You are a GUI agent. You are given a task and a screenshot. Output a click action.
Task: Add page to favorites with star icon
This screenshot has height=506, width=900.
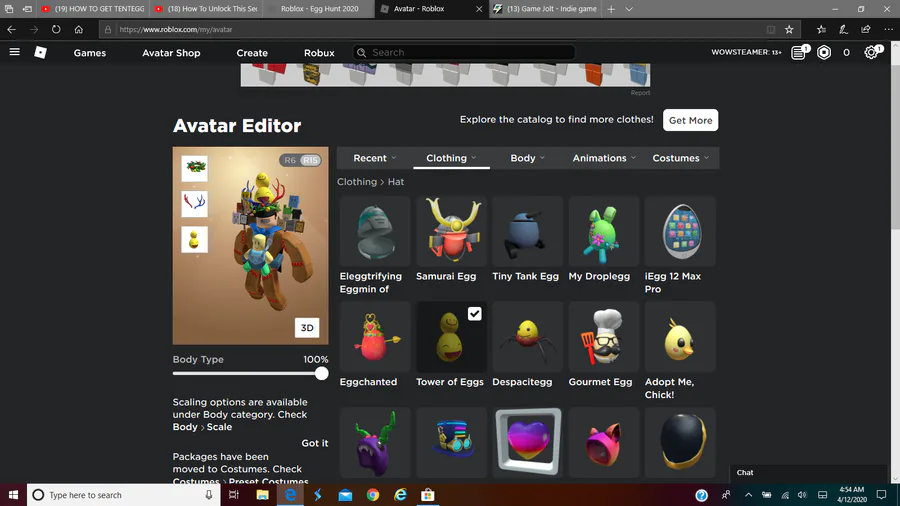pos(789,29)
